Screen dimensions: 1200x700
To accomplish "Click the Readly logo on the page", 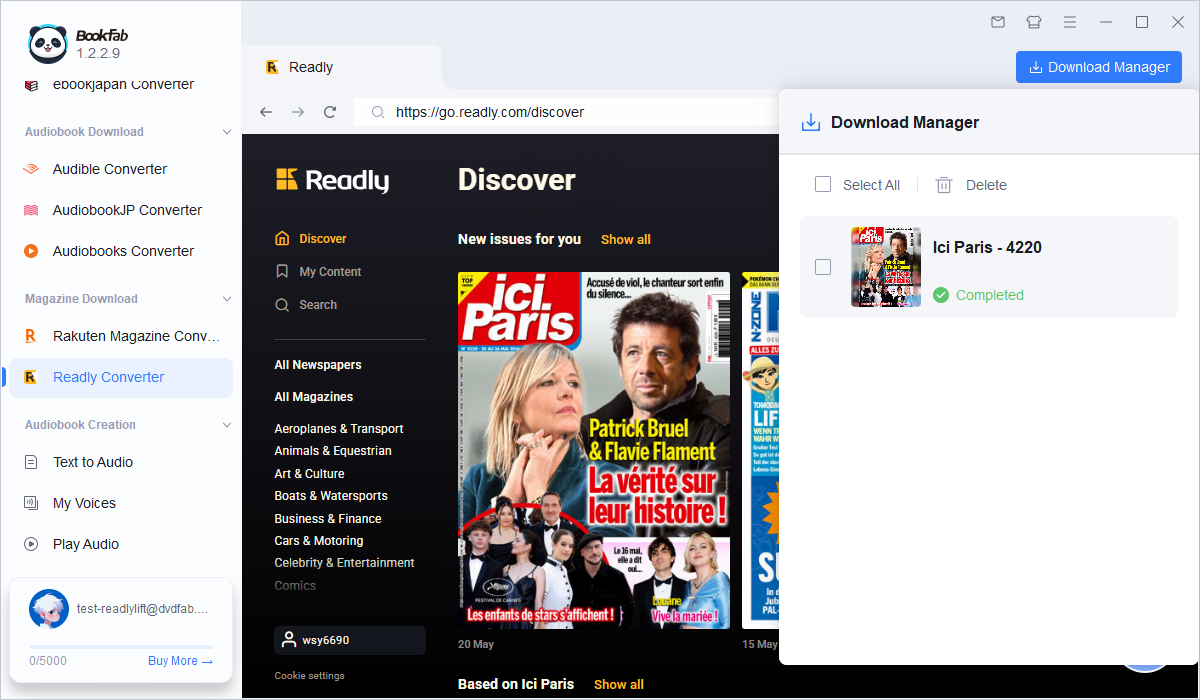I will 332,180.
